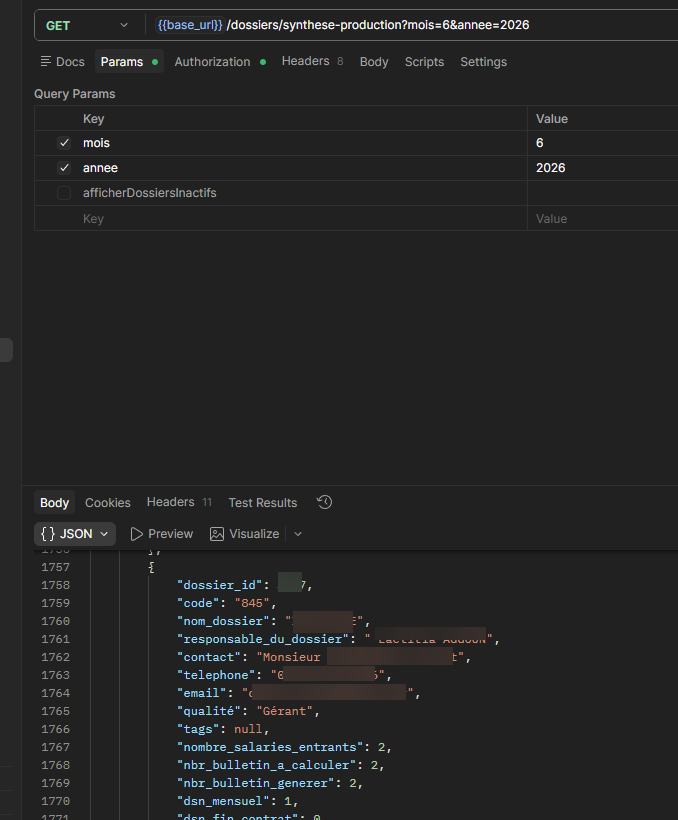678x820 pixels.
Task: Click the "qualité": "Gérant" line
Action: tap(248, 711)
